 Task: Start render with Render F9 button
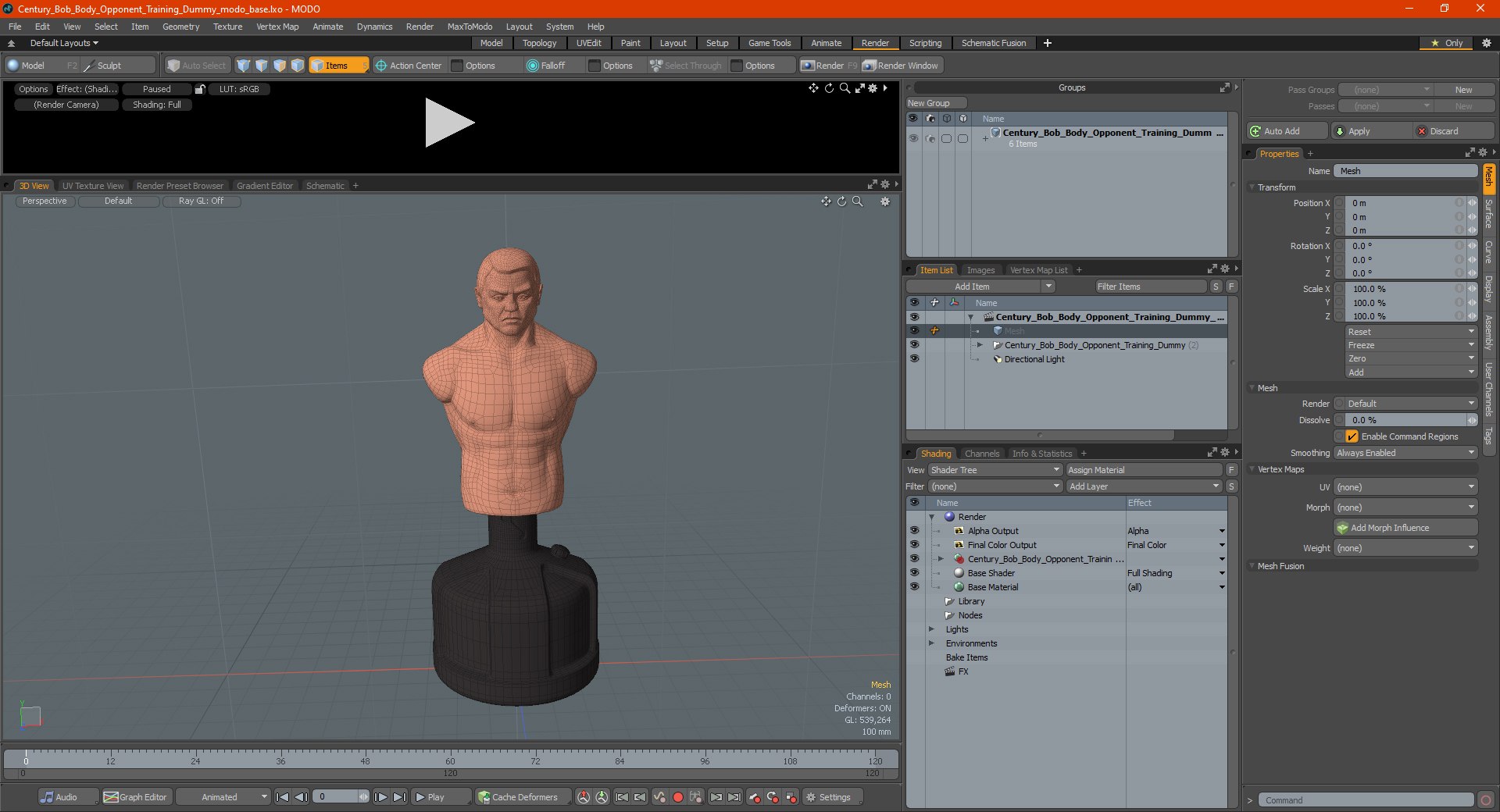829,66
